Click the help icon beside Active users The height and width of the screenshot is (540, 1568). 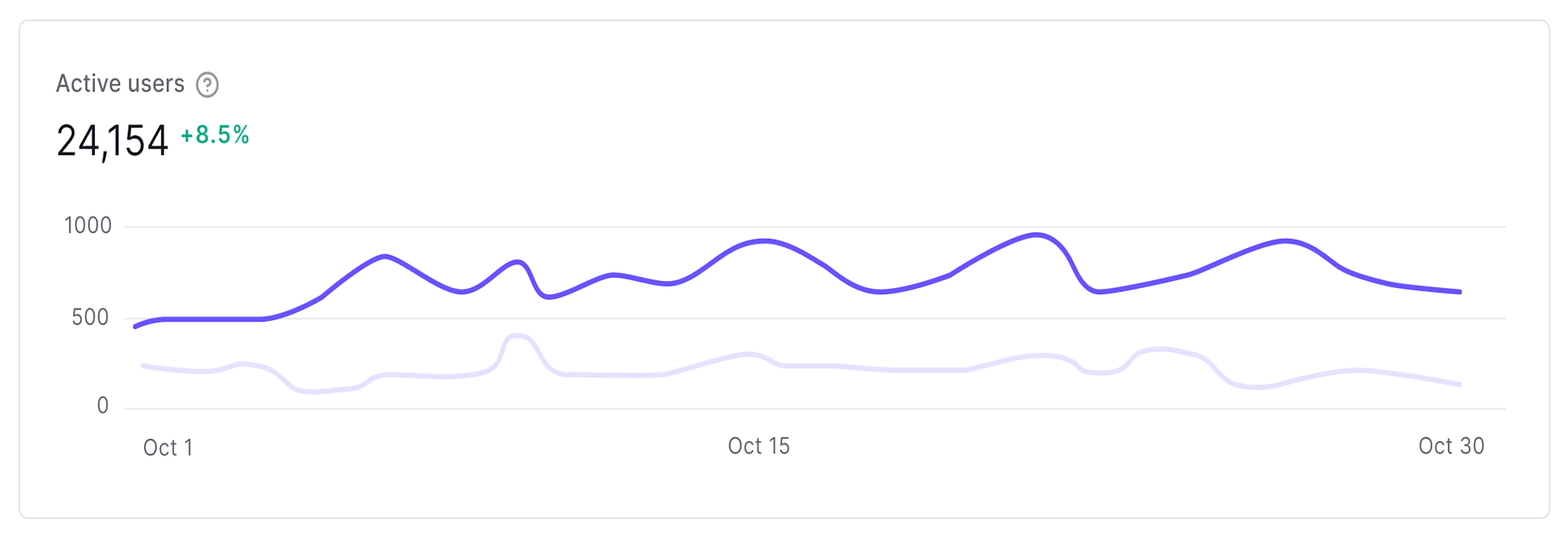click(x=207, y=85)
